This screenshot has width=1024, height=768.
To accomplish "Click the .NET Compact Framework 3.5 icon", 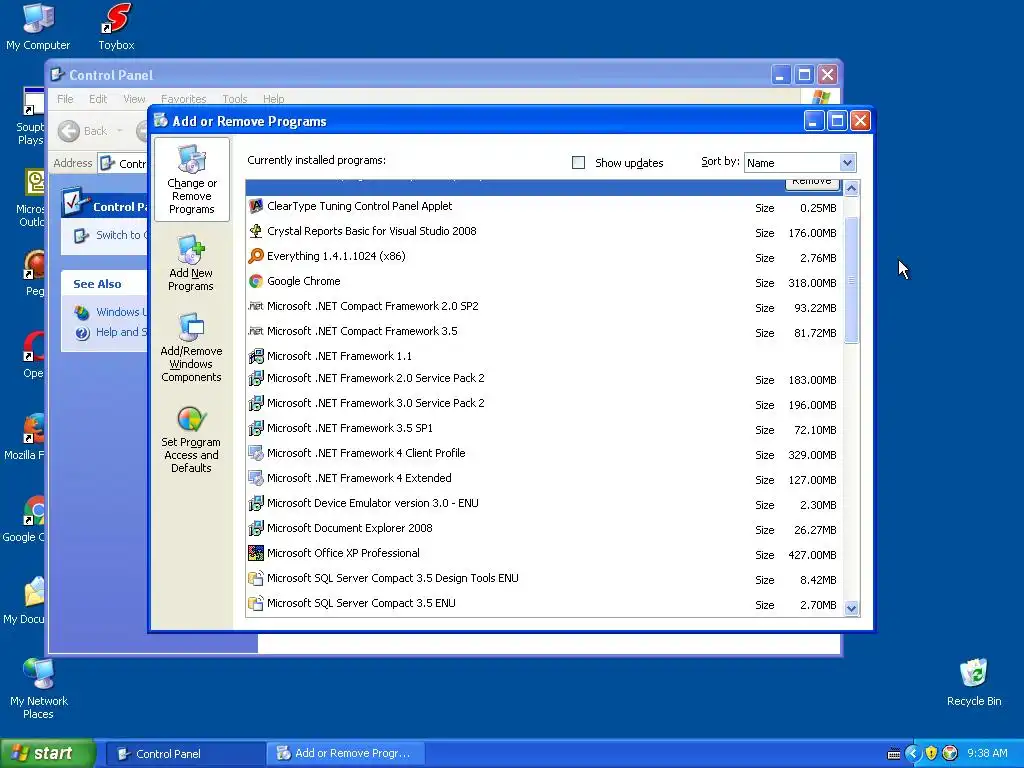I will coord(256,331).
